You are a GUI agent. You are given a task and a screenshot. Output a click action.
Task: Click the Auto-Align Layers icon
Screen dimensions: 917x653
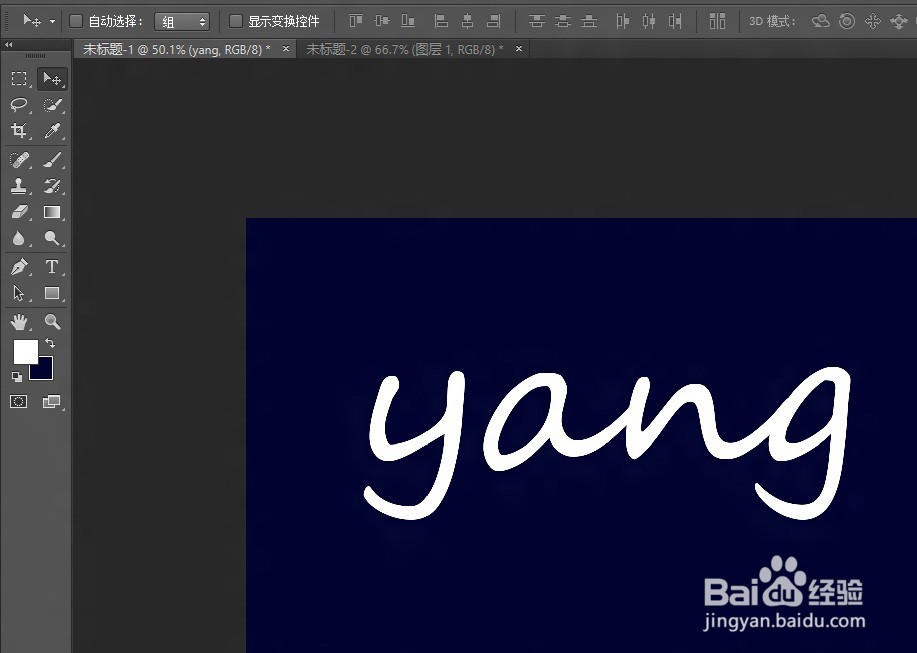(717, 22)
